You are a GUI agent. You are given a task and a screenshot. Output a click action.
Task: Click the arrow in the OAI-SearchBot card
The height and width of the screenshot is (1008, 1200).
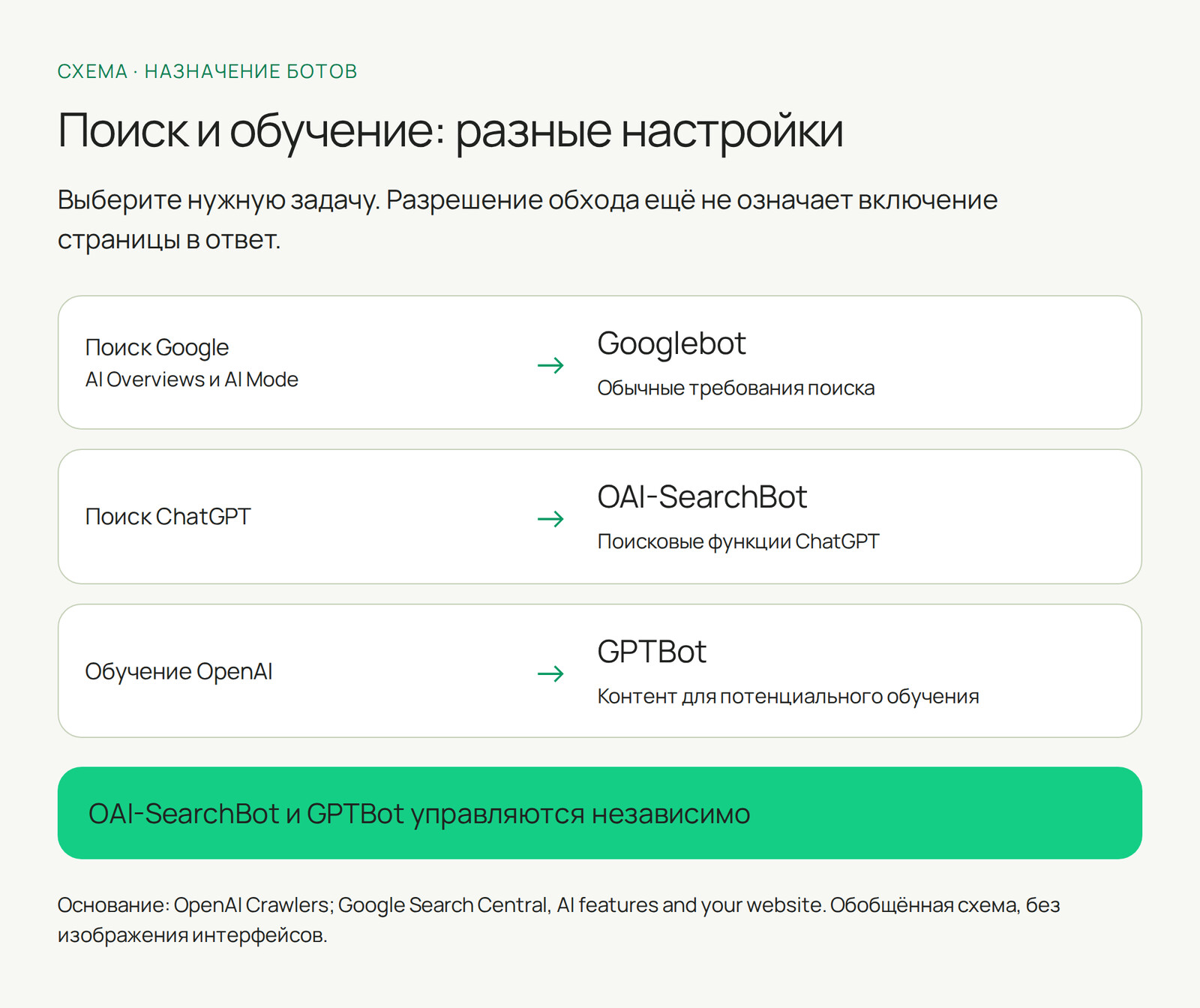pyautogui.click(x=550, y=519)
